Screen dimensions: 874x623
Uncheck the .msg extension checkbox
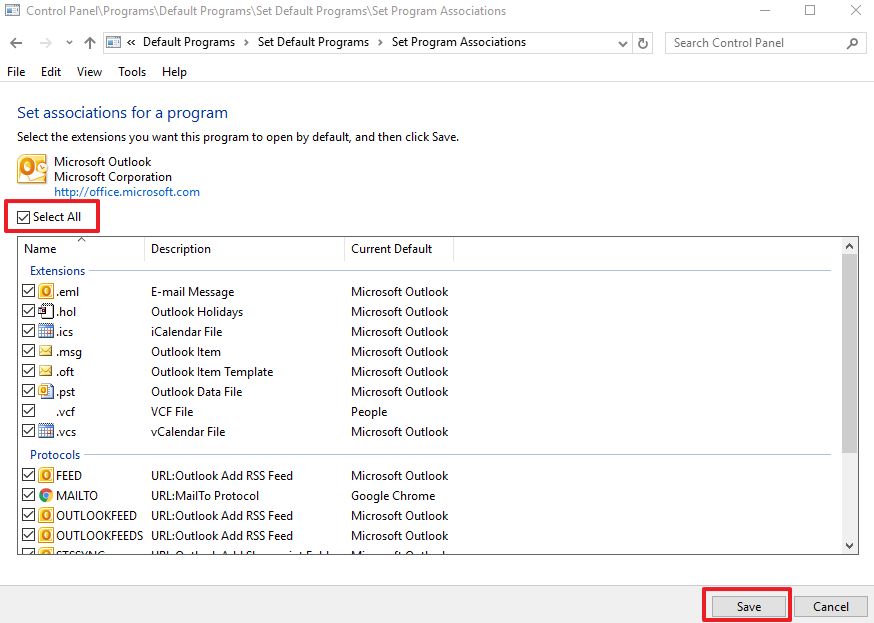(x=28, y=351)
